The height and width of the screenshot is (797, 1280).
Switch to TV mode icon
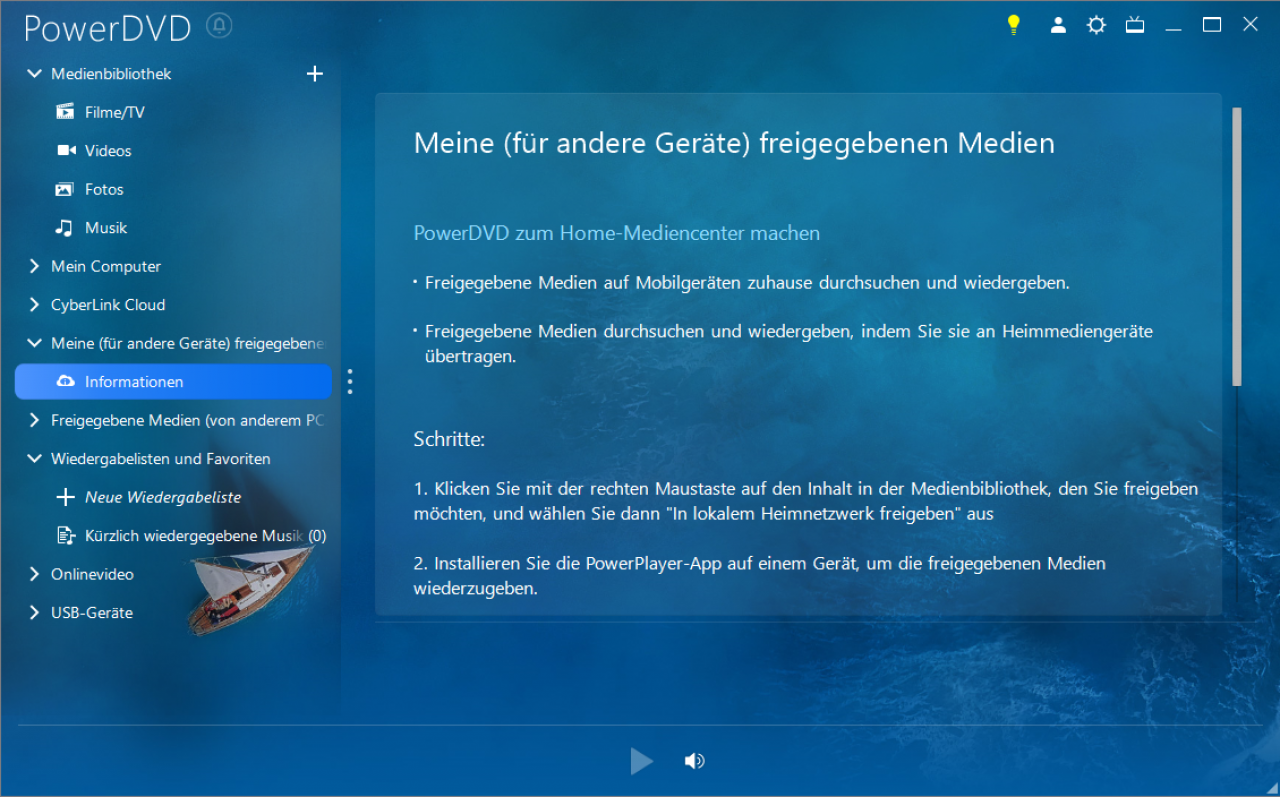pos(1135,25)
